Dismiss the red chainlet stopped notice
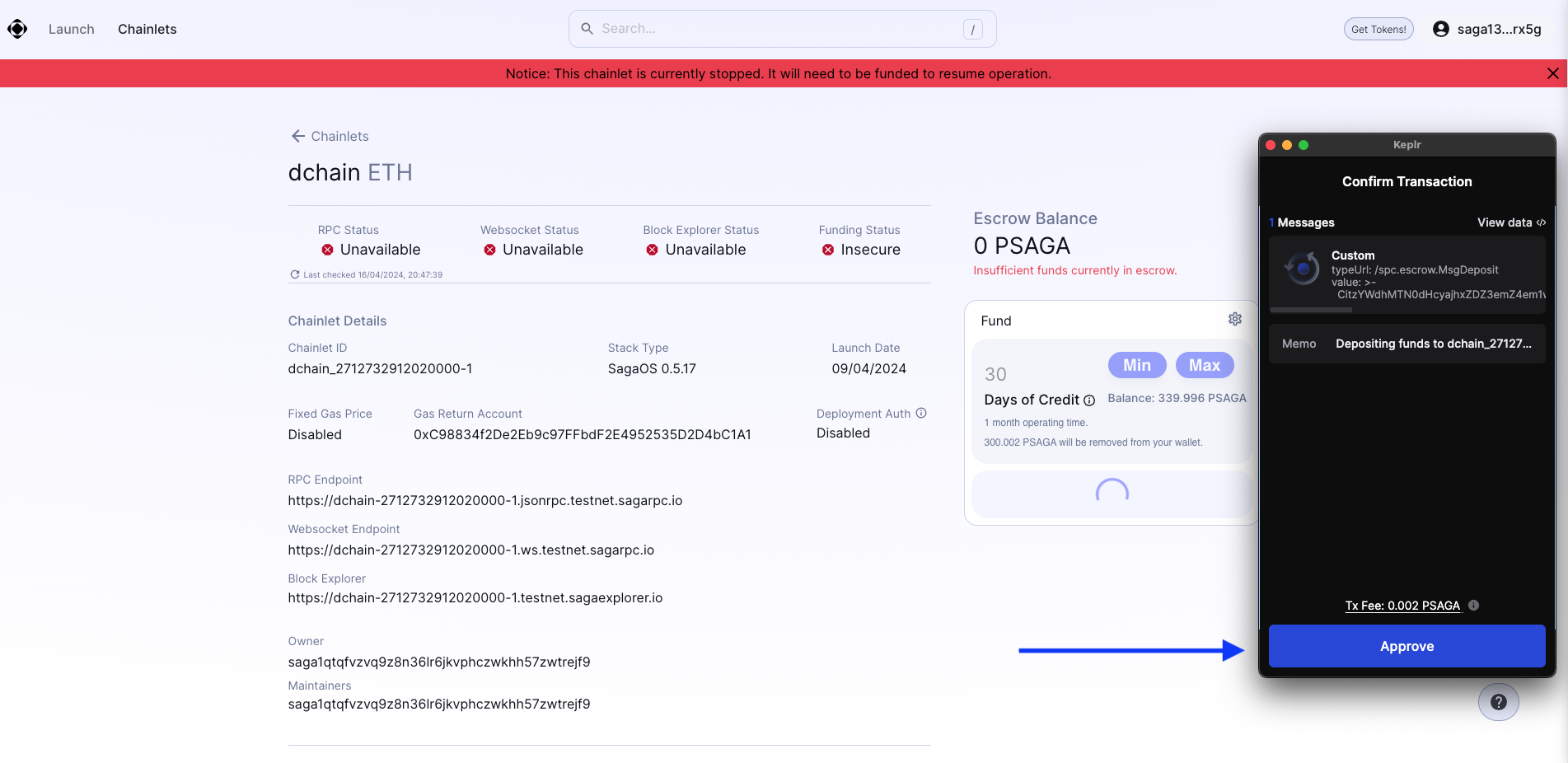Image resolution: width=1568 pixels, height=763 pixels. click(x=1552, y=73)
